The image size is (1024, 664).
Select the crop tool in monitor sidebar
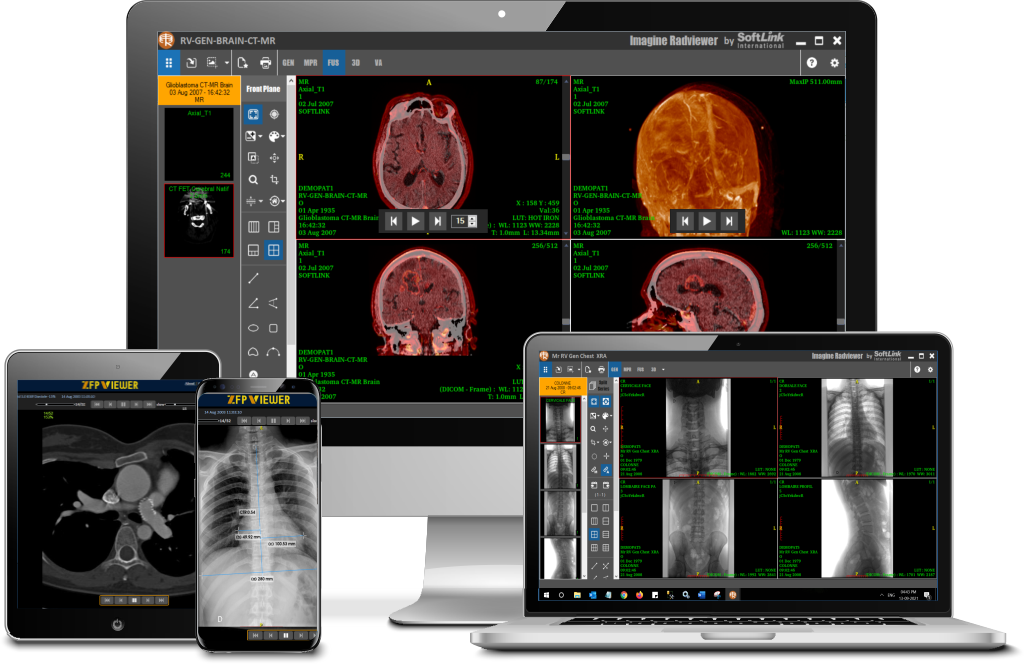click(274, 180)
